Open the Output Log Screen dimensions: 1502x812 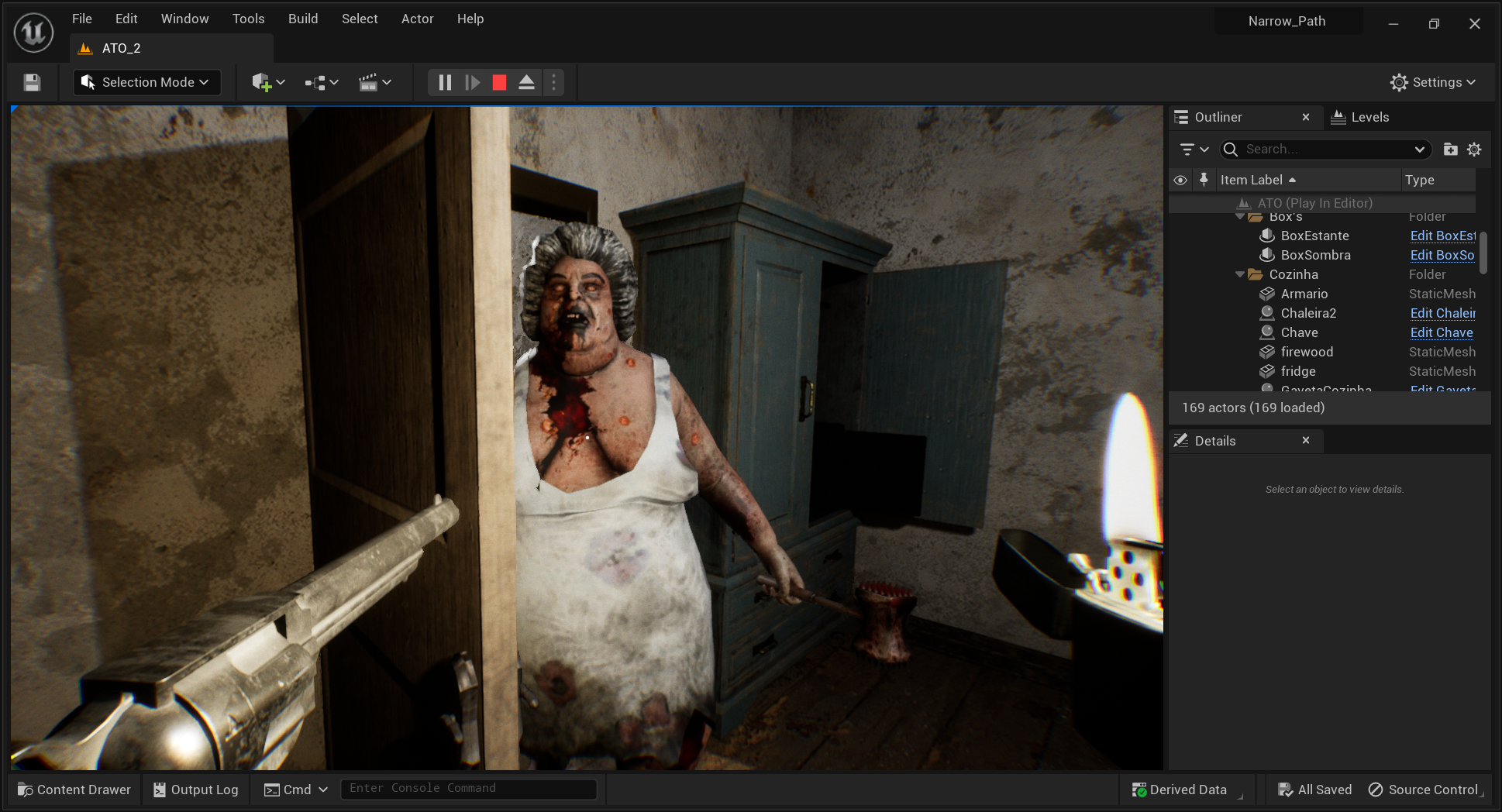click(x=196, y=790)
